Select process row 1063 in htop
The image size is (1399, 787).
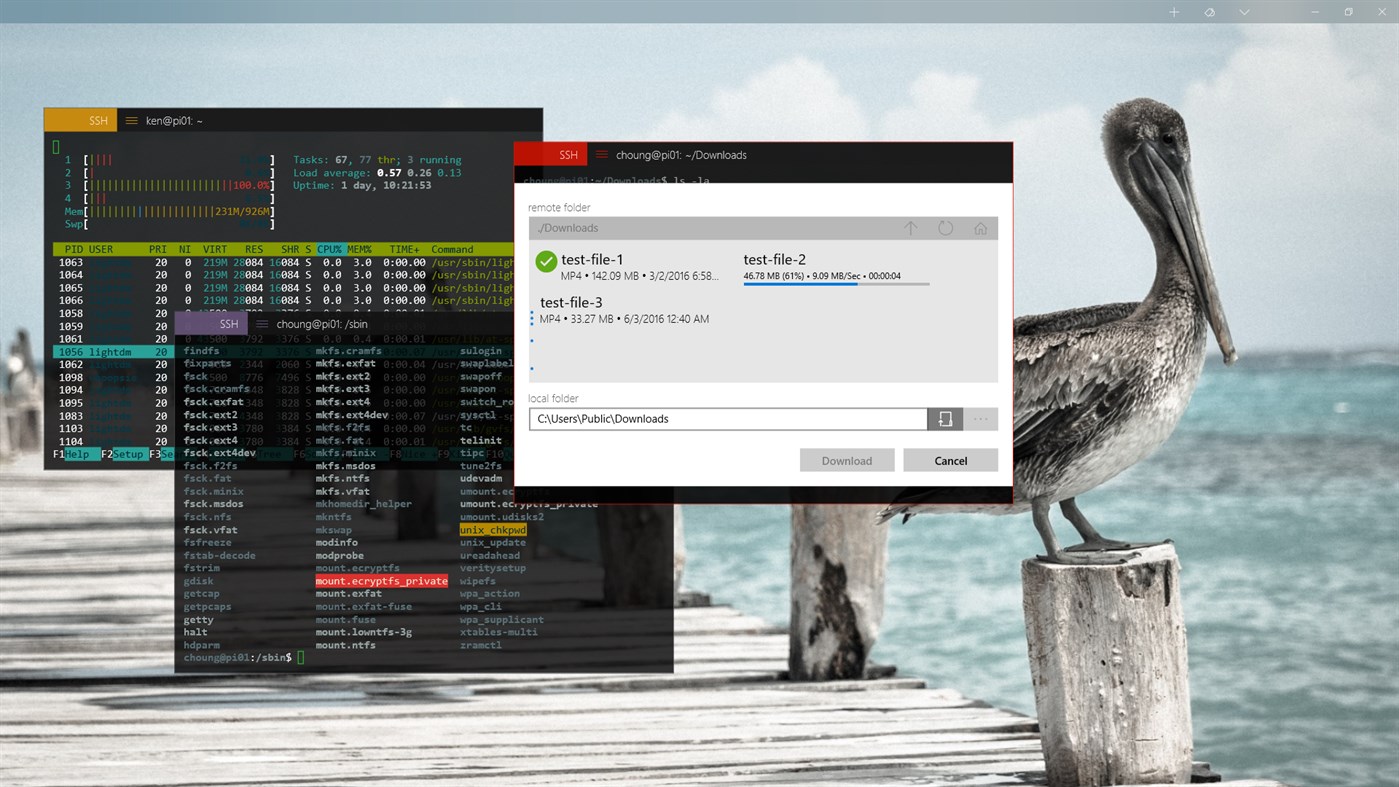point(283,263)
